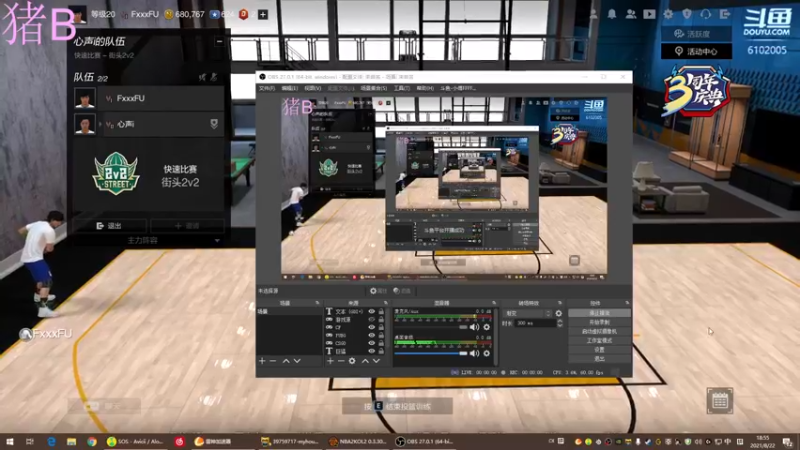The image size is (800, 450).
Task: Open game settings gear in top bar
Action: pos(668,14)
